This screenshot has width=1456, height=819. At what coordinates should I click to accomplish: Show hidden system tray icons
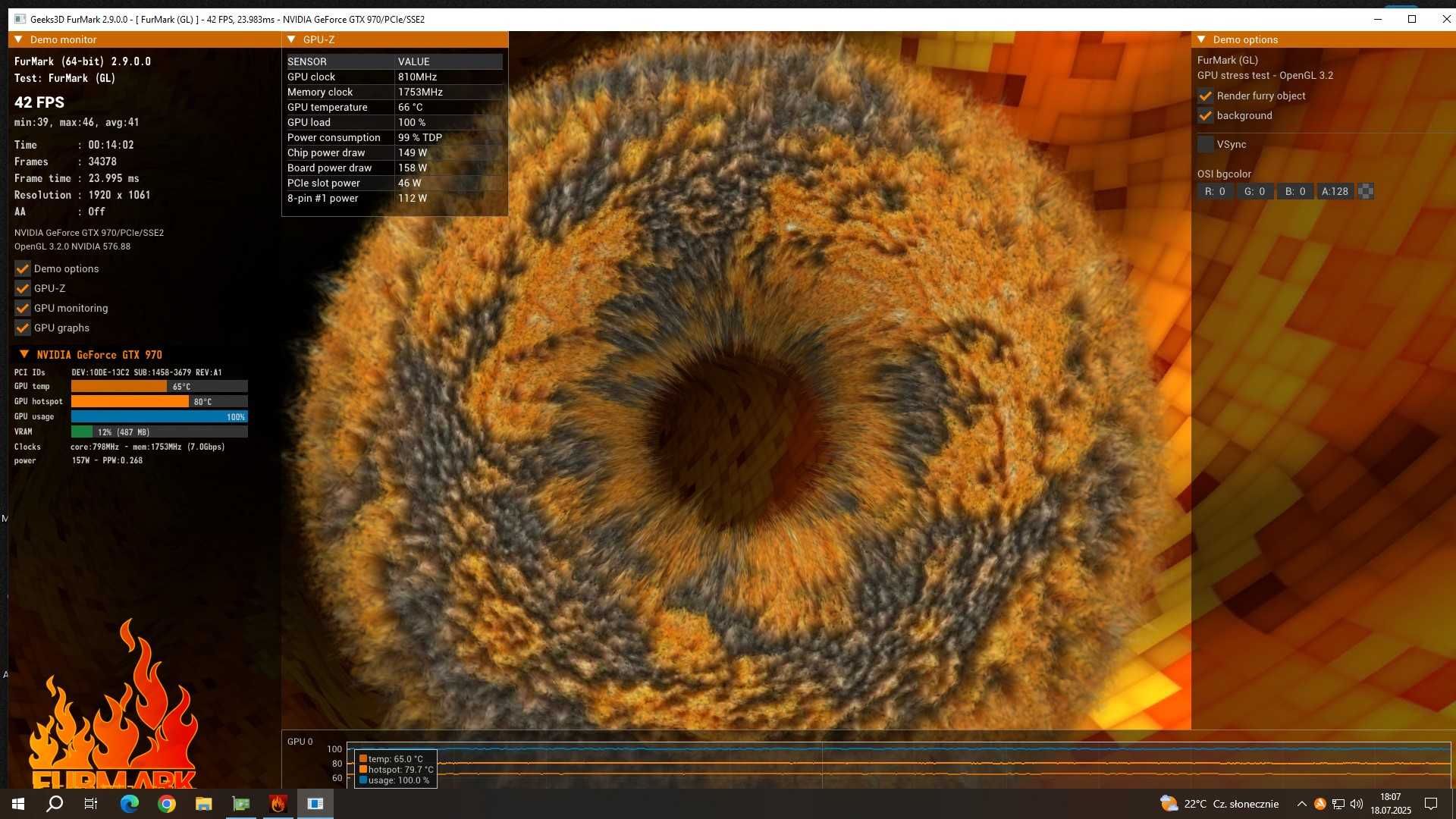coord(1302,804)
